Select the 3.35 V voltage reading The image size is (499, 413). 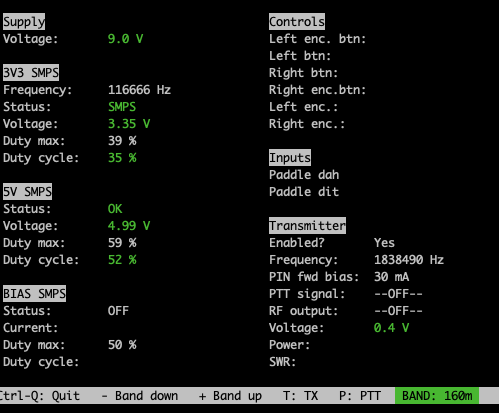[129, 124]
